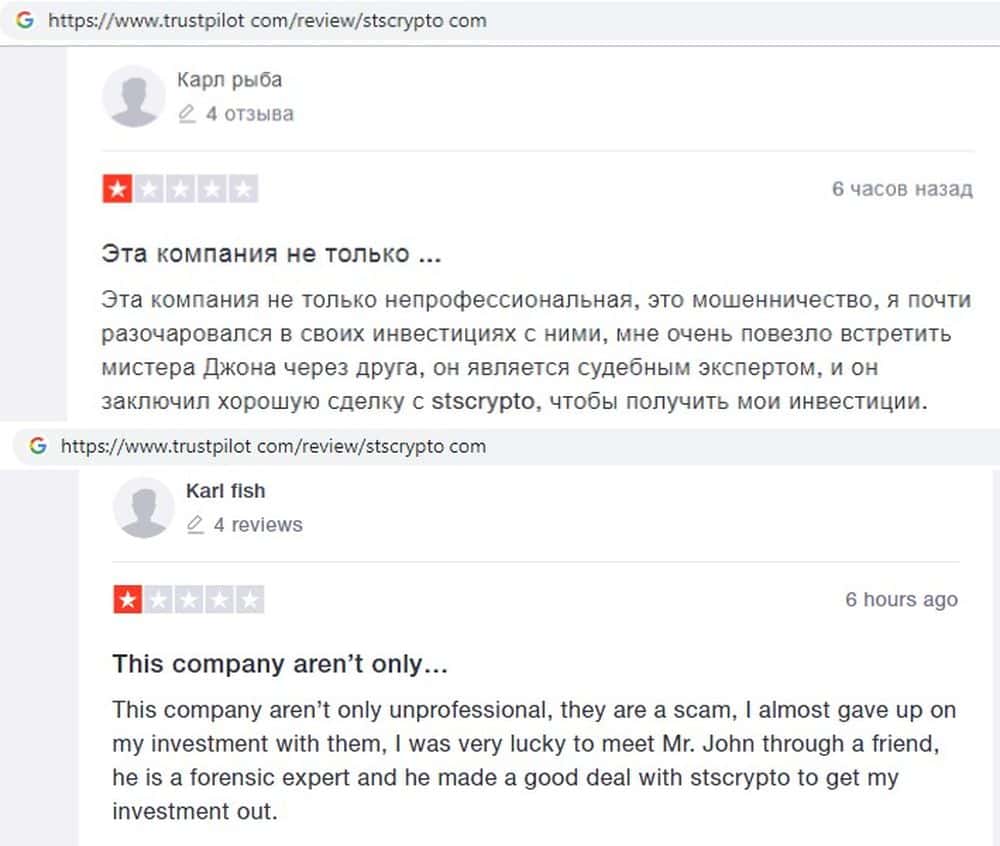Open review title "Эта компания не только ..."
The width and height of the screenshot is (1000, 846).
pyautogui.click(x=271, y=254)
